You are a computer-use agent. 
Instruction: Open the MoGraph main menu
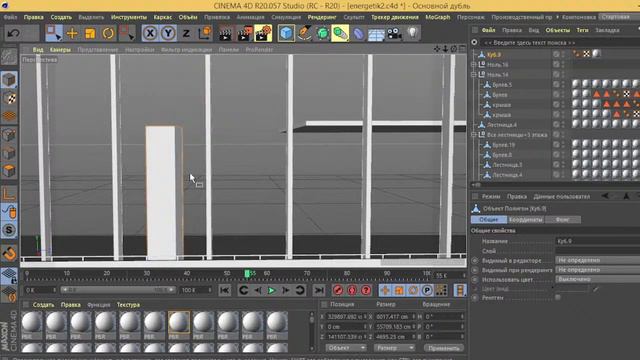[x=438, y=17]
